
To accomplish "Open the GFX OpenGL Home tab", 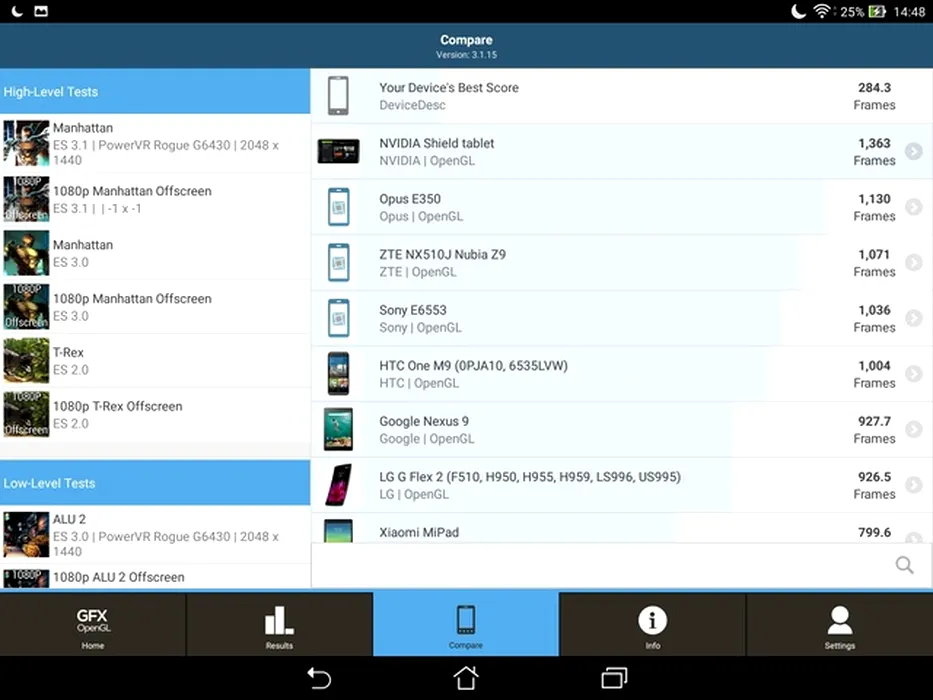I will click(x=93, y=625).
